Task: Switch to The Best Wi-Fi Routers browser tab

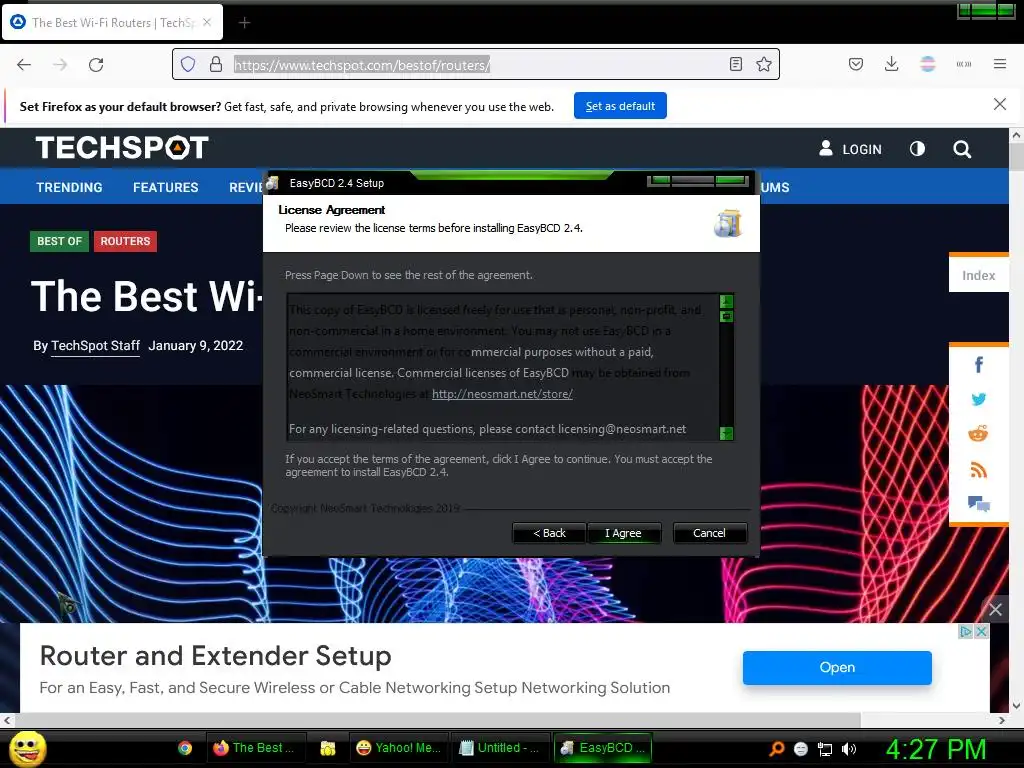Action: pyautogui.click(x=112, y=22)
